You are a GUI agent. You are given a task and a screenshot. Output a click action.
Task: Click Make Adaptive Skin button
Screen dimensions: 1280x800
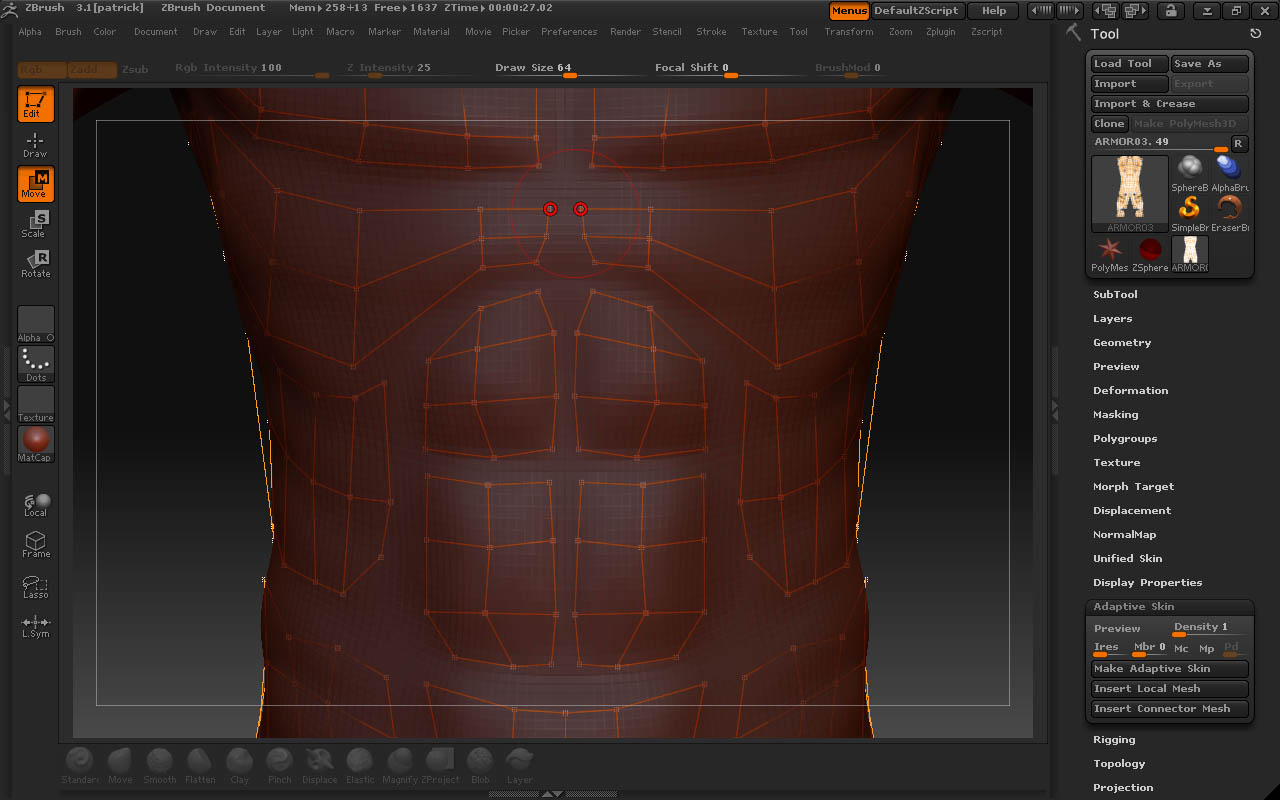[x=1170, y=669]
